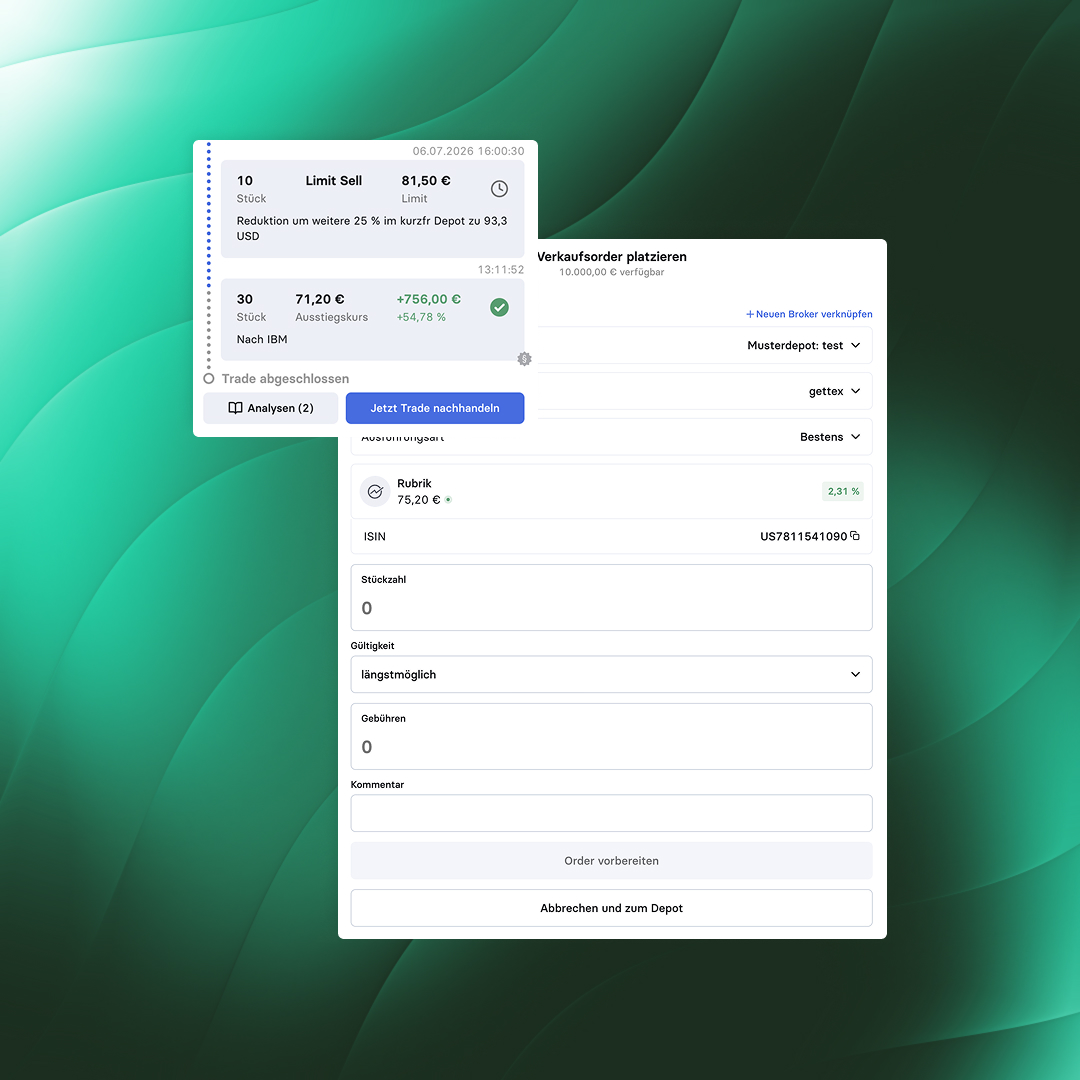
Task: Click the 13:11:52 timestamp
Action: coord(501,270)
